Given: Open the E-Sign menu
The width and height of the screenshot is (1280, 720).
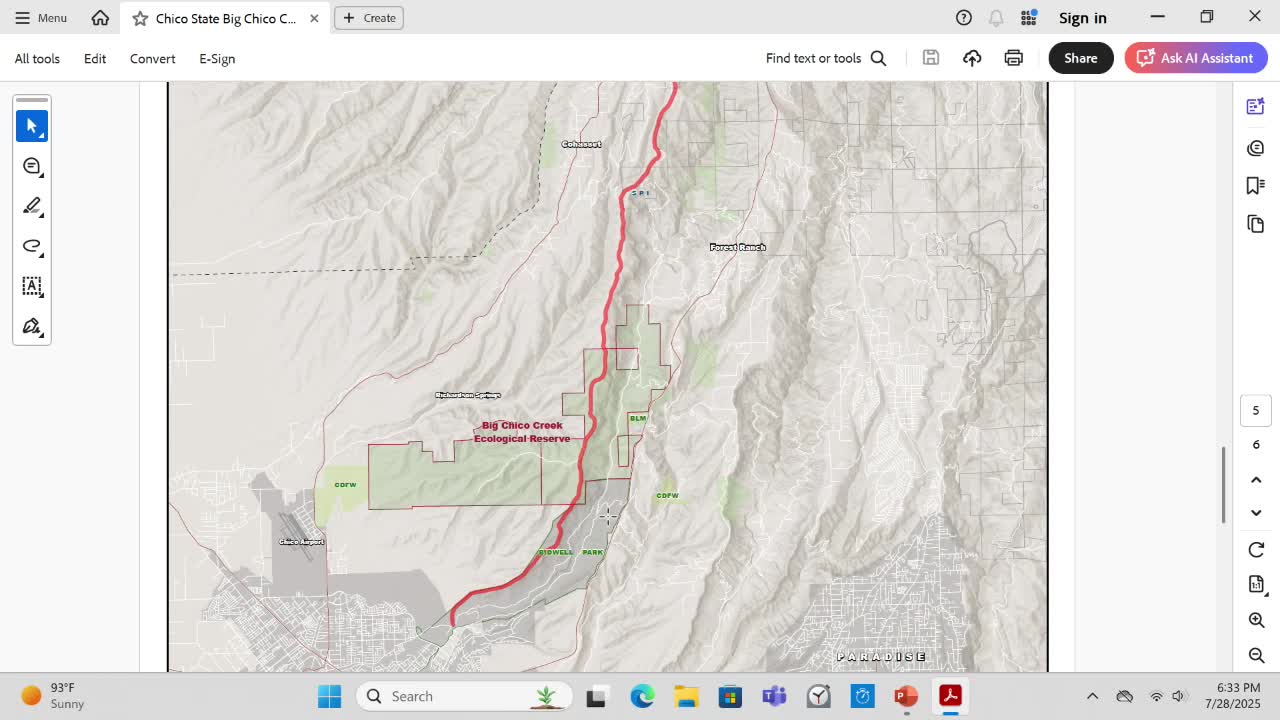Looking at the screenshot, I should click(217, 58).
